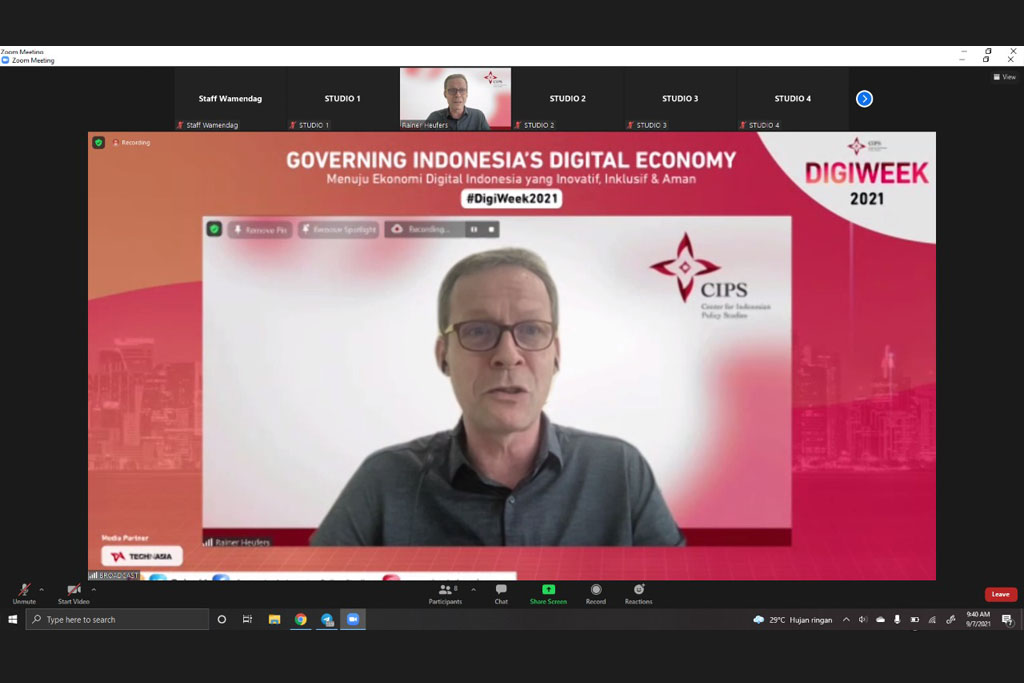Open Task View on the taskbar
The width and height of the screenshot is (1024, 683).
point(248,619)
